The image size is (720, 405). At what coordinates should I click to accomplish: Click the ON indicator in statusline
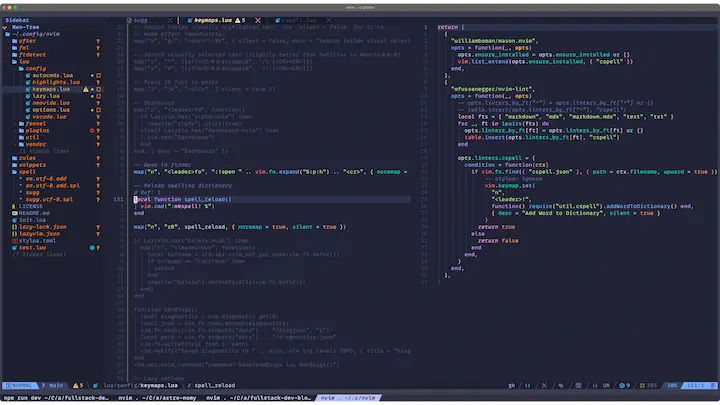pyautogui.click(x=606, y=385)
